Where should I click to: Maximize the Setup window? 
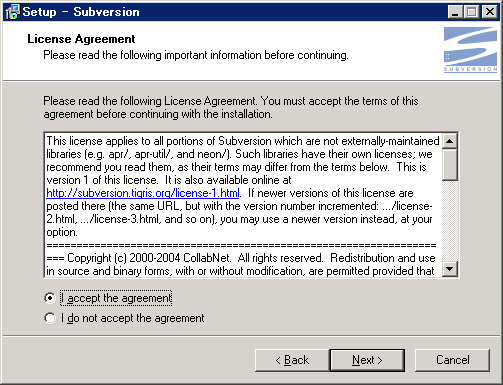point(472,12)
